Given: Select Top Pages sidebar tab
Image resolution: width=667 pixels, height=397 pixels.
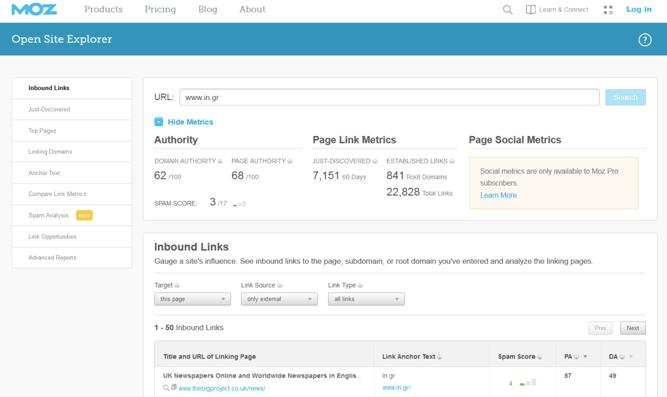Looking at the screenshot, I should pyautogui.click(x=72, y=131).
